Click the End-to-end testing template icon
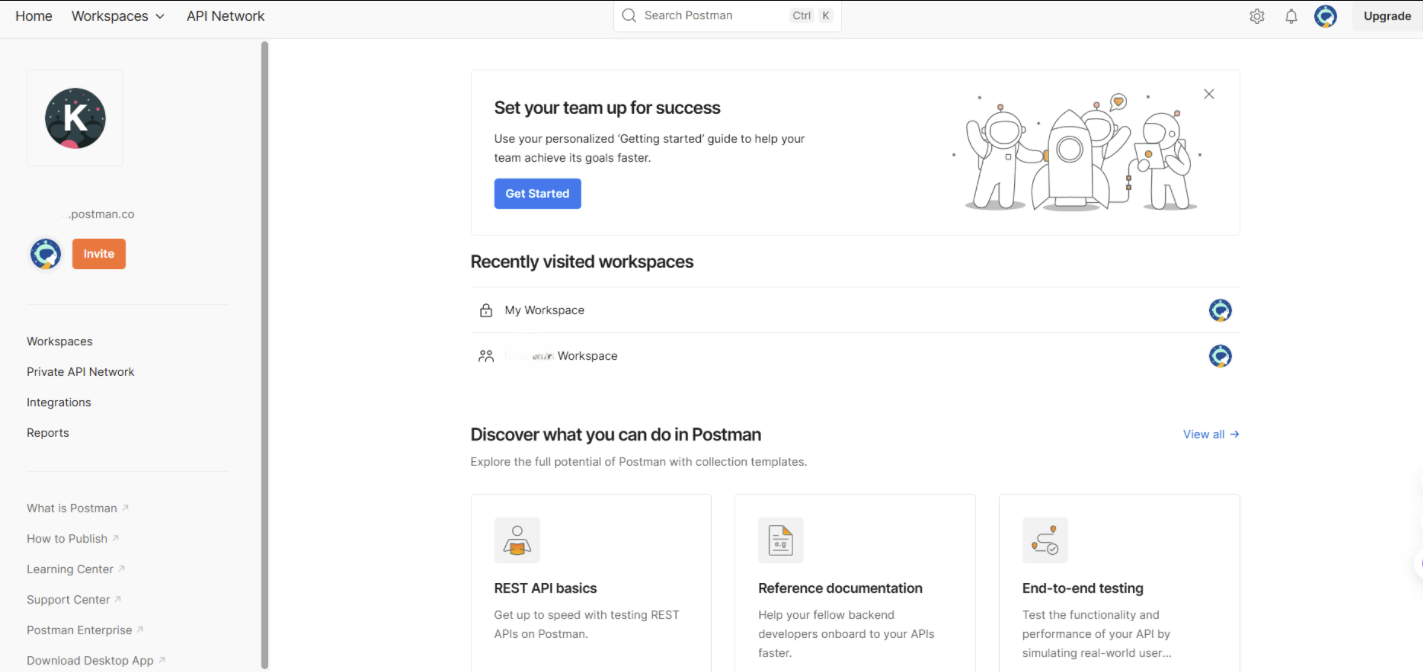The height and width of the screenshot is (672, 1423). [1045, 540]
